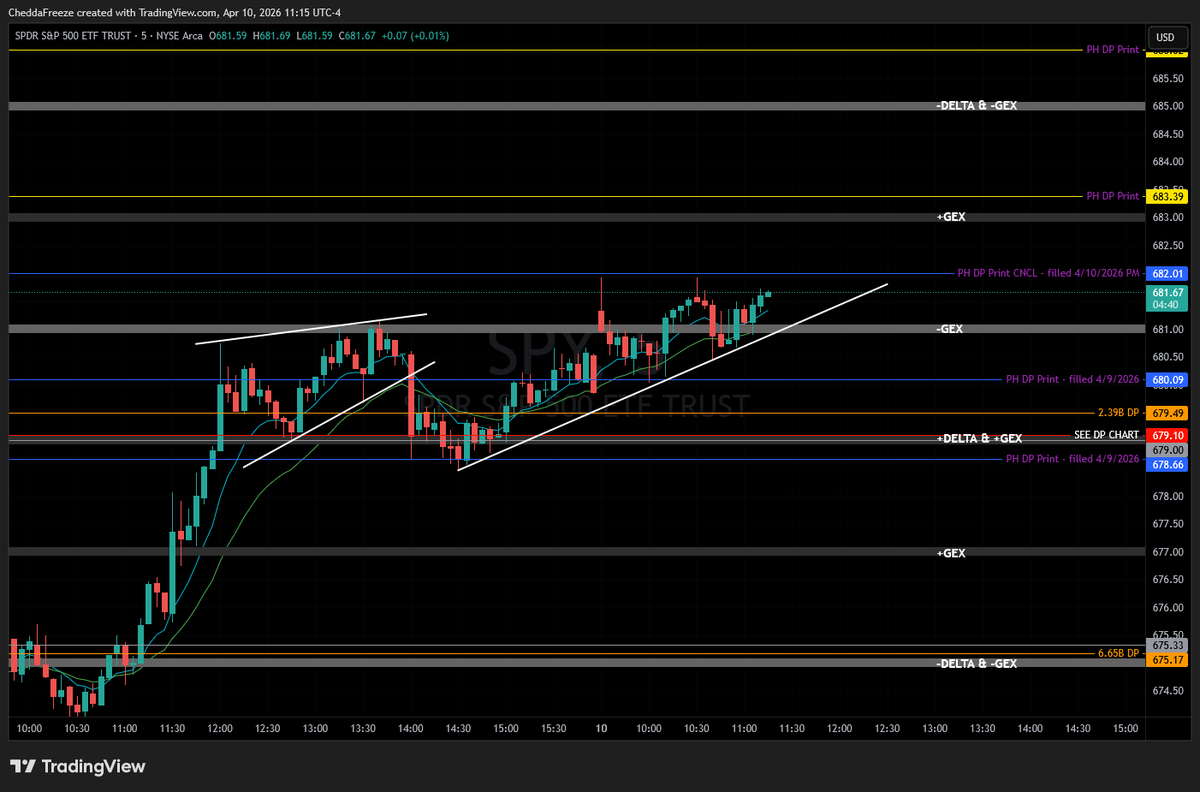This screenshot has width=1200, height=792.
Task: Click the blue 678.66 price tag
Action: point(1168,465)
